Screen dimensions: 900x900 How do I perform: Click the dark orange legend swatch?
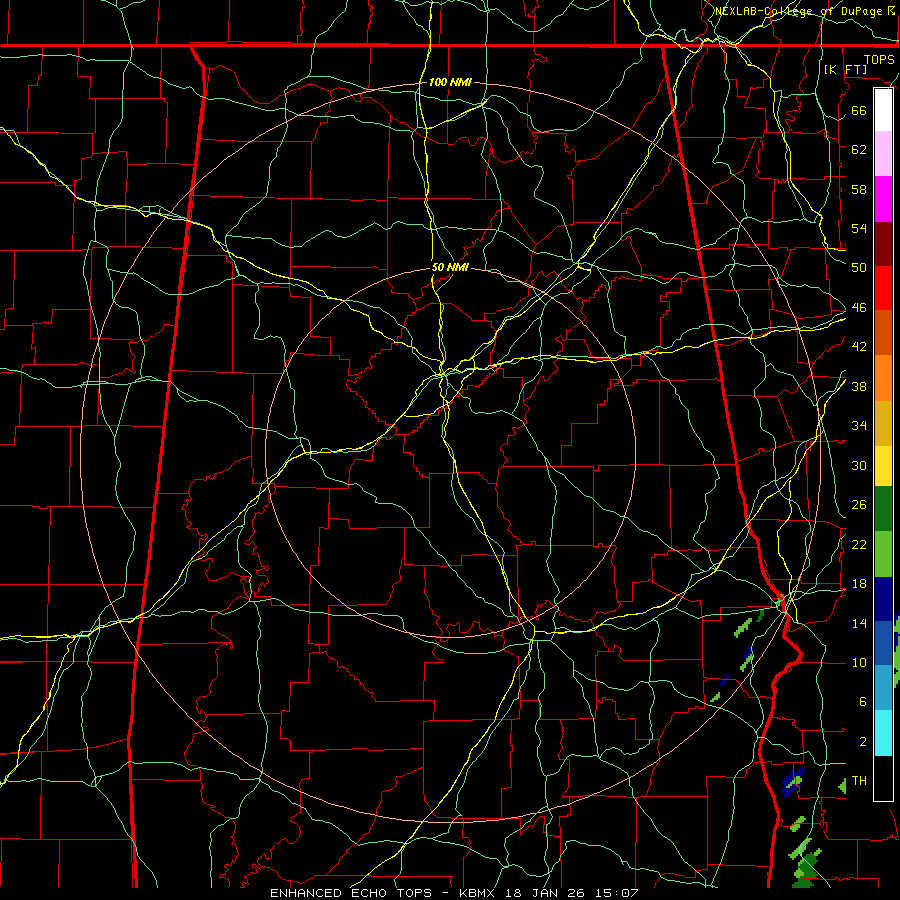click(x=883, y=333)
